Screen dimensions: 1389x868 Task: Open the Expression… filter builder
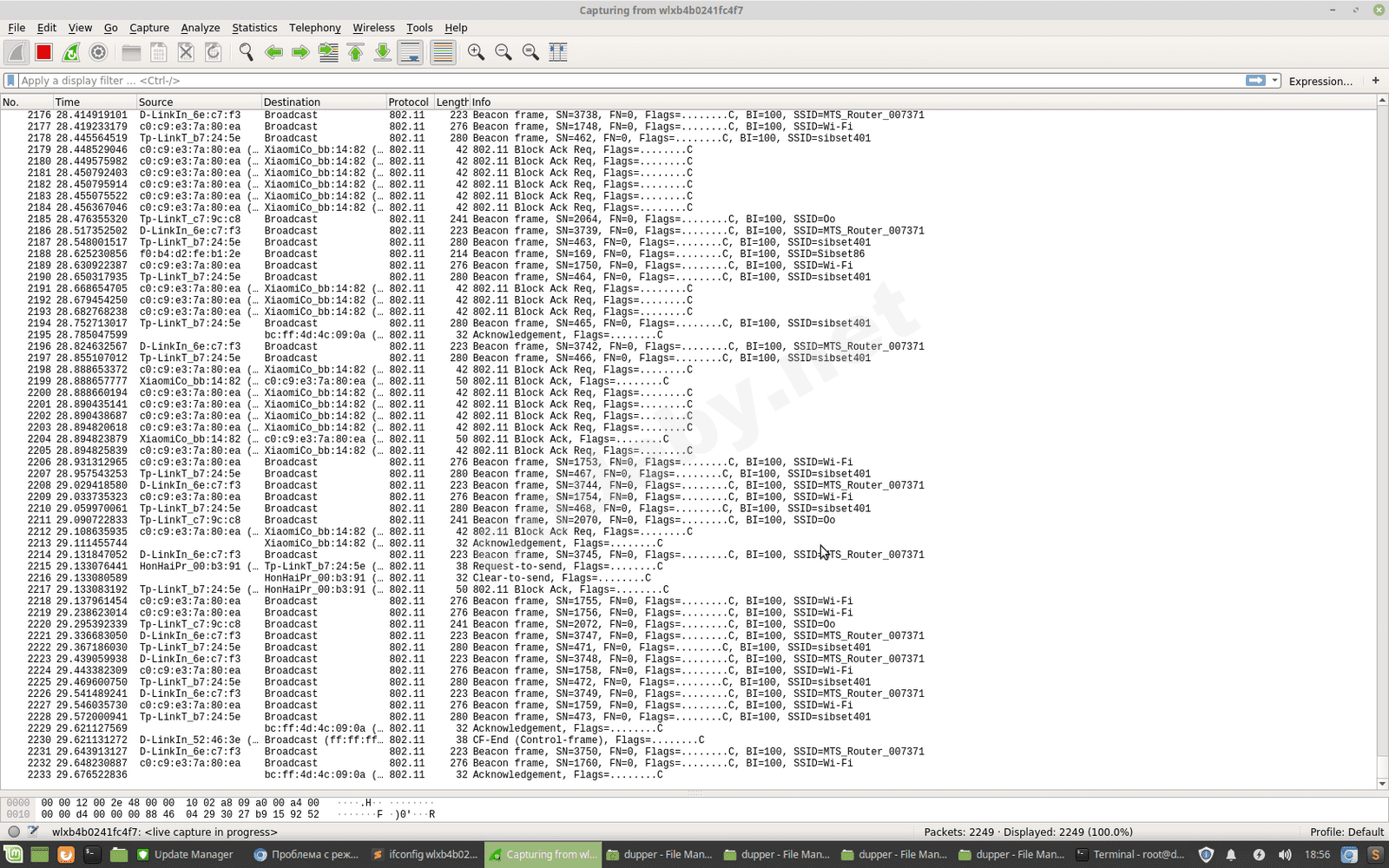tap(1320, 81)
